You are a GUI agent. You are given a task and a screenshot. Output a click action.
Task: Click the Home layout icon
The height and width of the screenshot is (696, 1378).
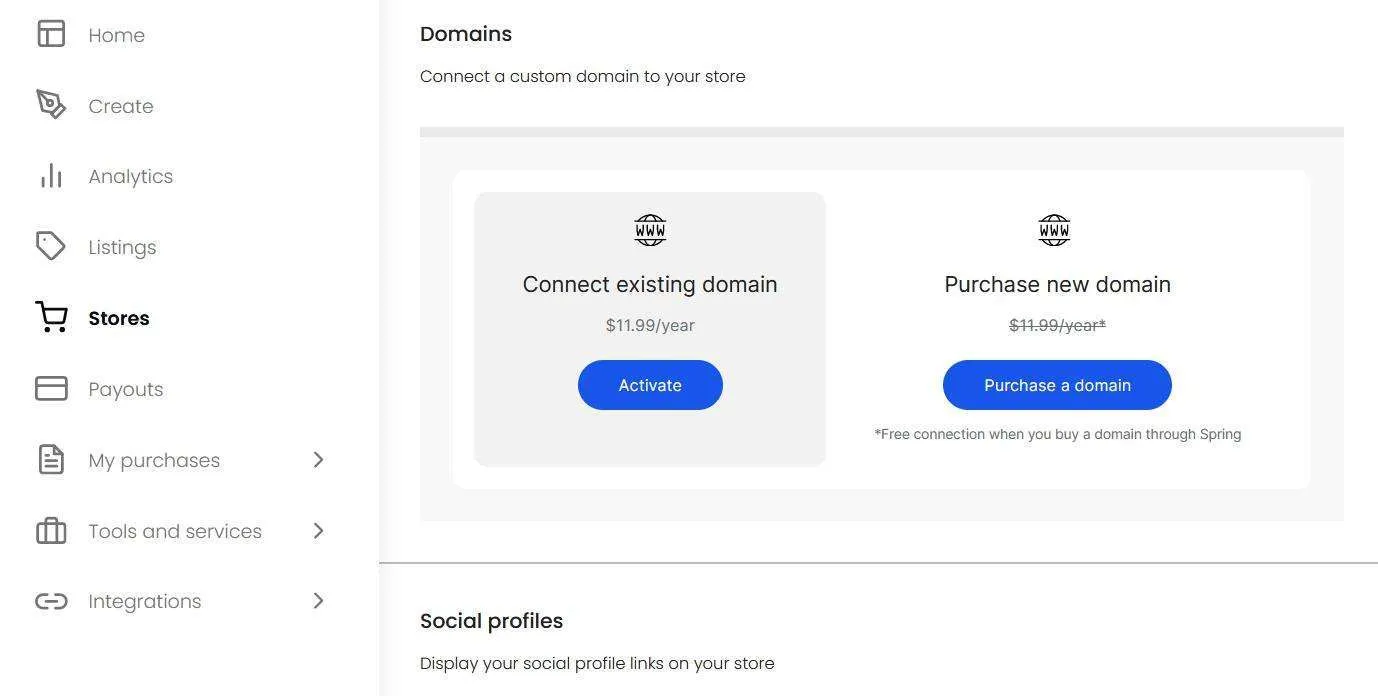pyautogui.click(x=51, y=34)
